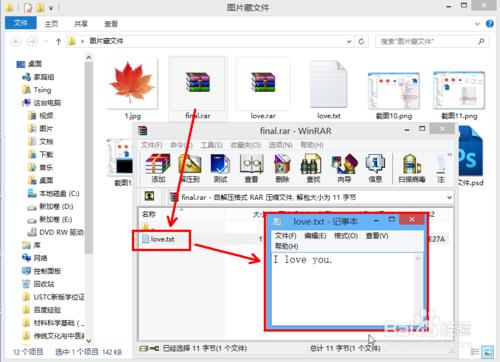Image resolution: width=500 pixels, height=362 pixels.
Task: Select love.txt in the WinRAR file list
Action: coord(162,239)
